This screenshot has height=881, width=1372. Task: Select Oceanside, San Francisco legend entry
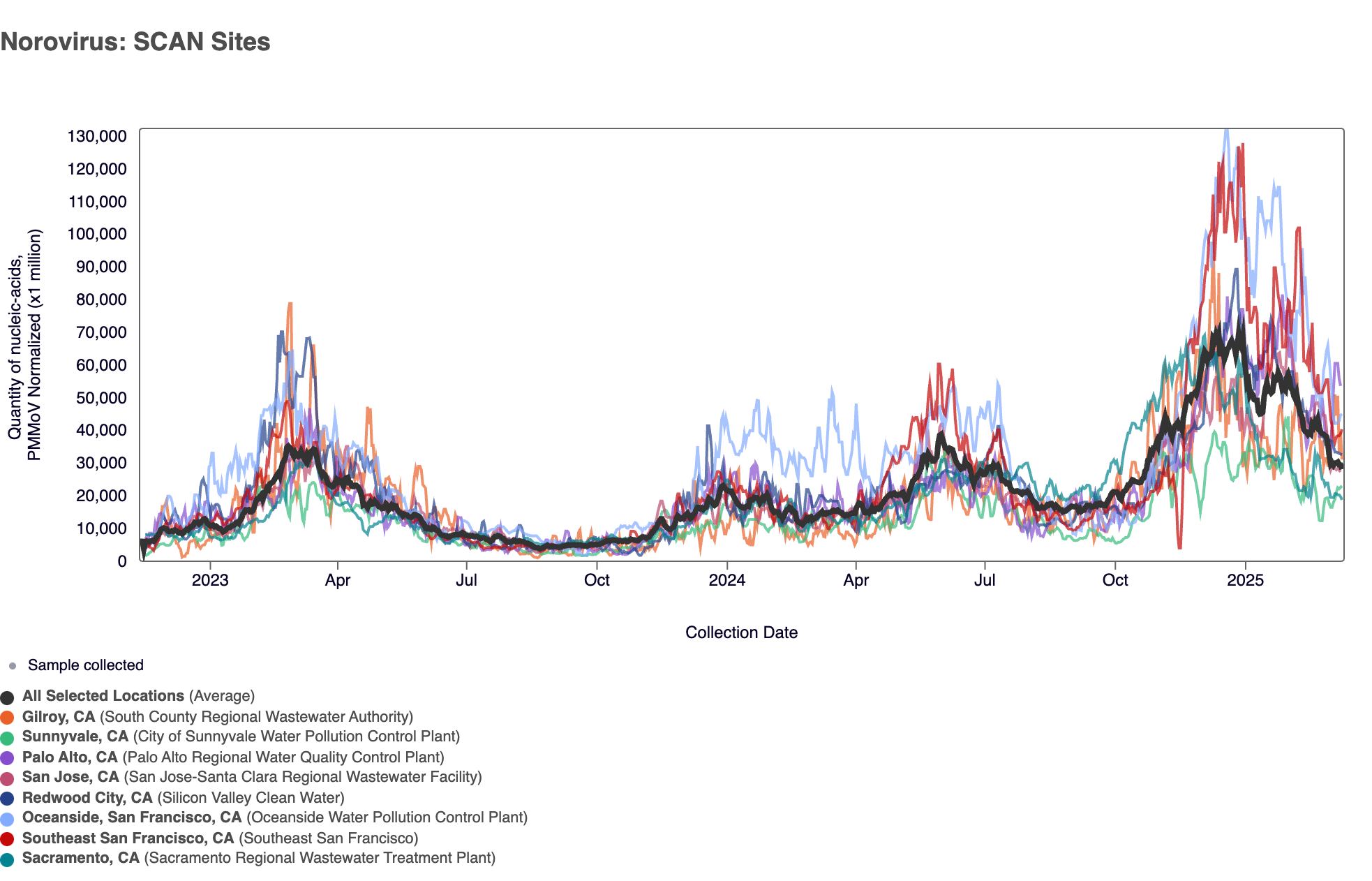pyautogui.click(x=132, y=817)
